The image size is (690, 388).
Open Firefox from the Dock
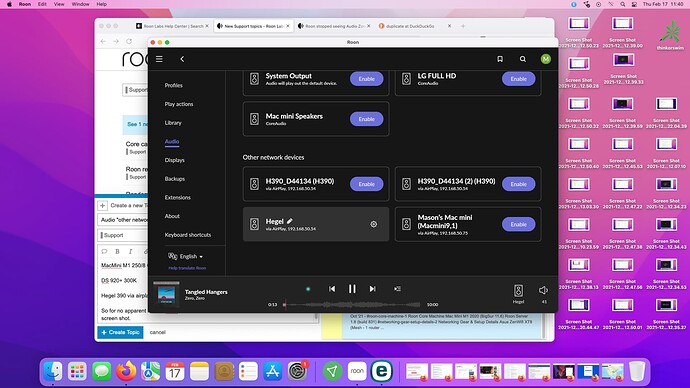(x=126, y=371)
